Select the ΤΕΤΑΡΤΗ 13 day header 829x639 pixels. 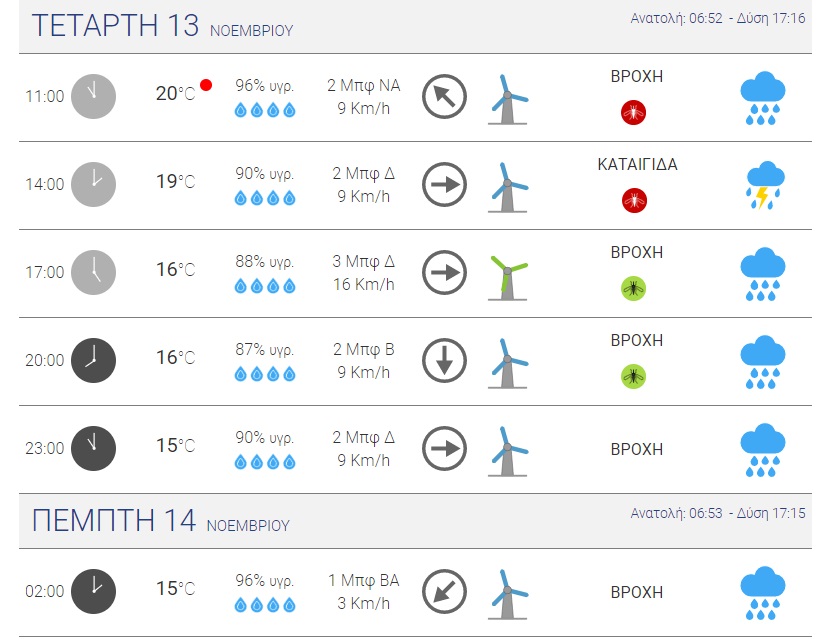coord(115,26)
